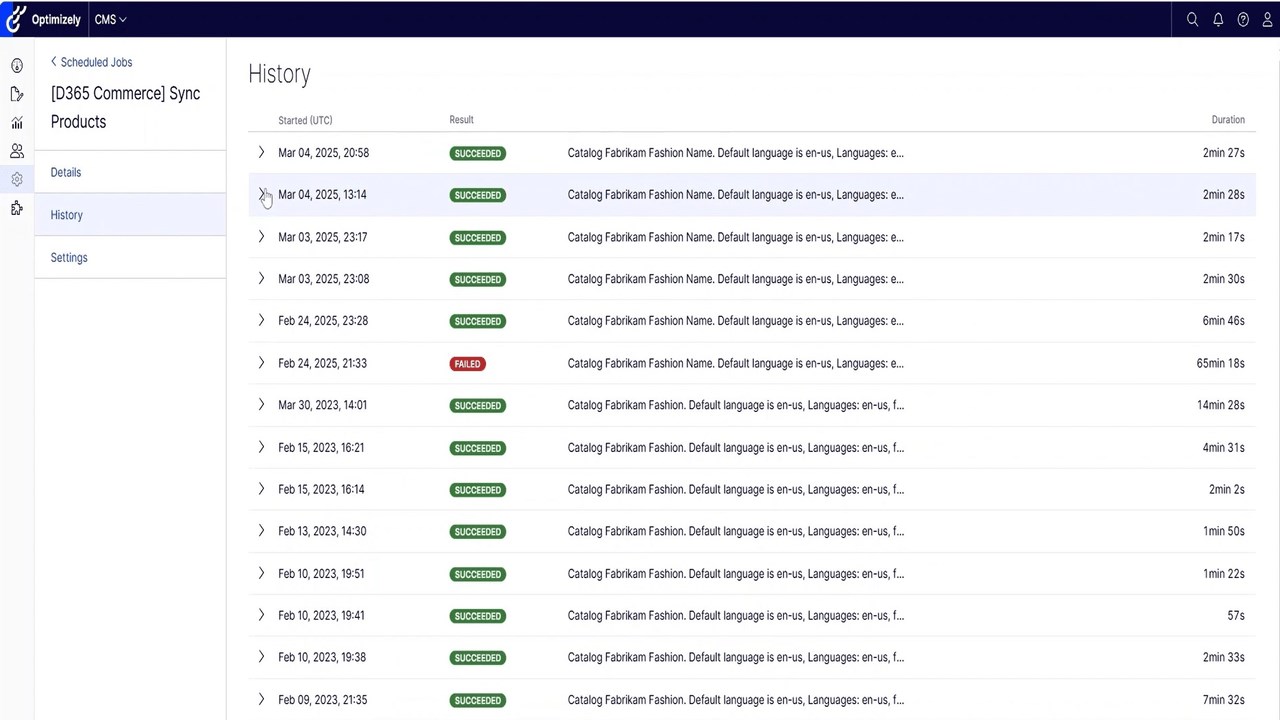Click the Feb 13, 2023, 14:30 date text
The height and width of the screenshot is (720, 1280).
[x=322, y=531]
